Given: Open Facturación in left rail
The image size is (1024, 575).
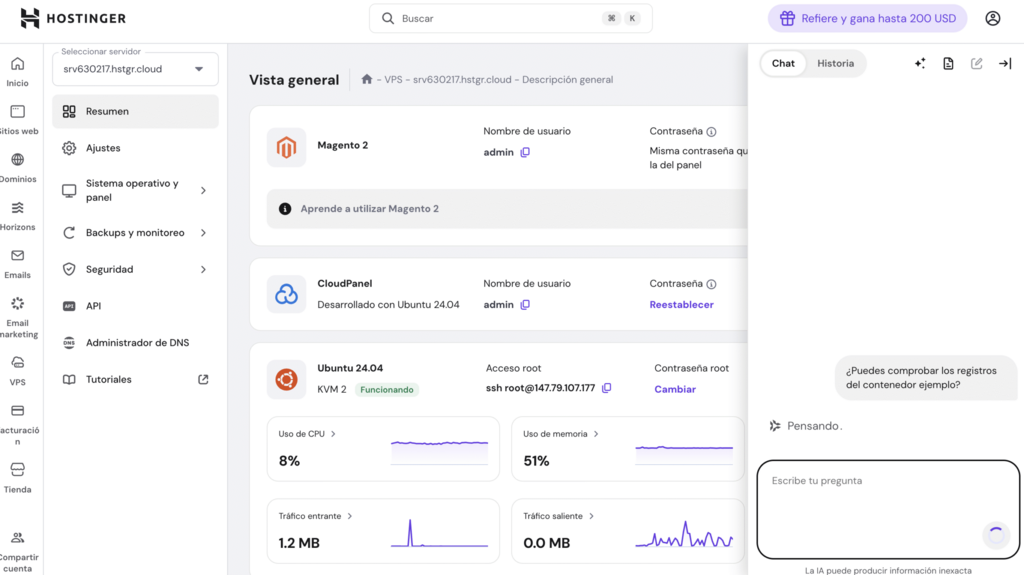Looking at the screenshot, I should [x=18, y=423].
